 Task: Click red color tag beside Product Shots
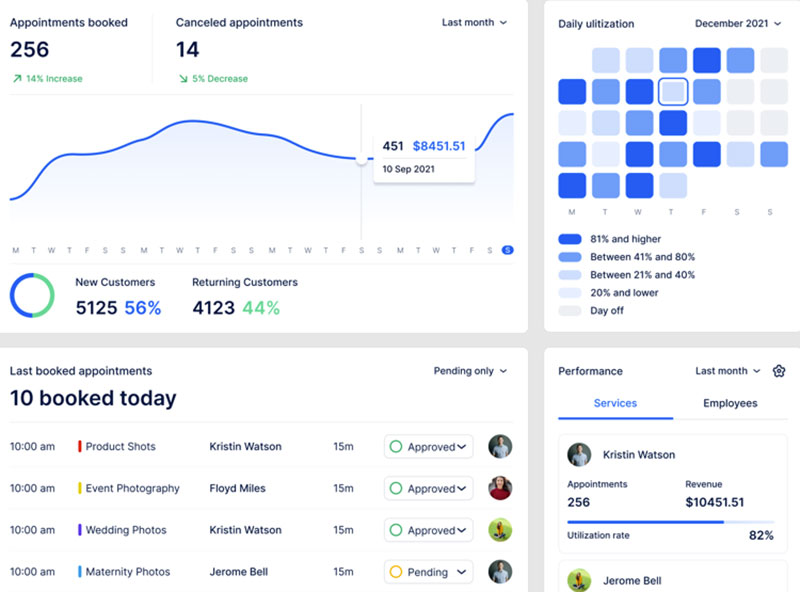[80, 447]
